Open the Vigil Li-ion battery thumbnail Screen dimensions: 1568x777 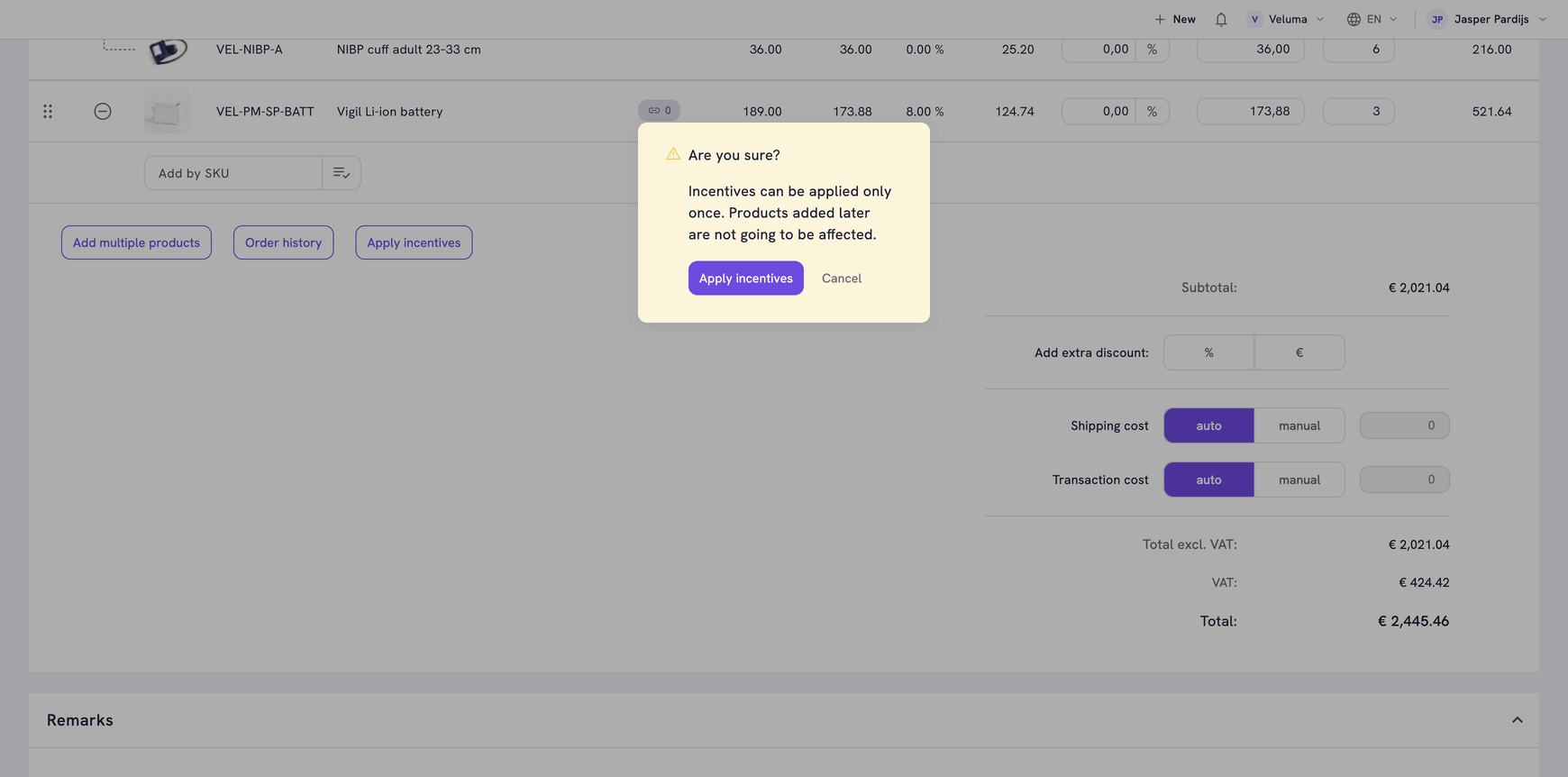tap(167, 112)
